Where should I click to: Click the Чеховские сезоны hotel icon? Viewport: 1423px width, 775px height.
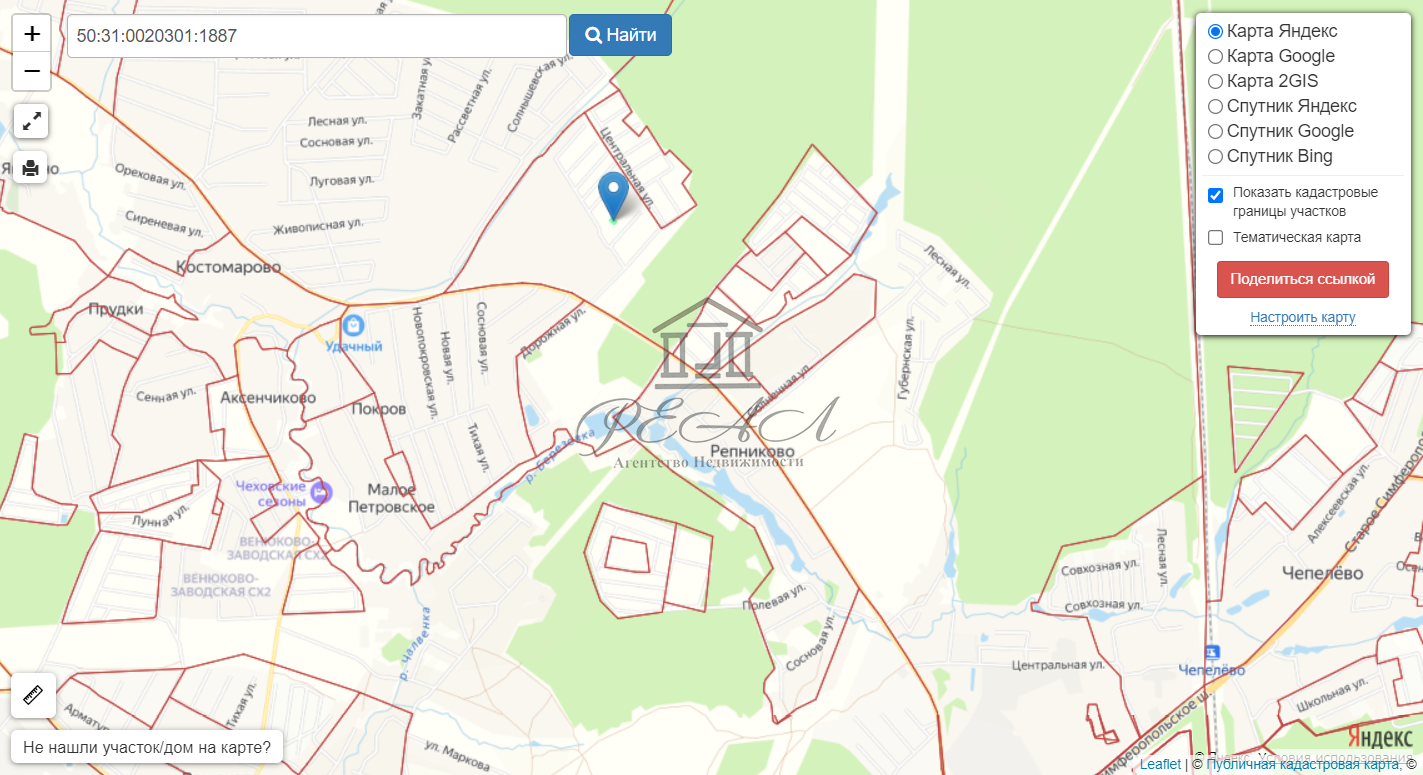point(321,492)
